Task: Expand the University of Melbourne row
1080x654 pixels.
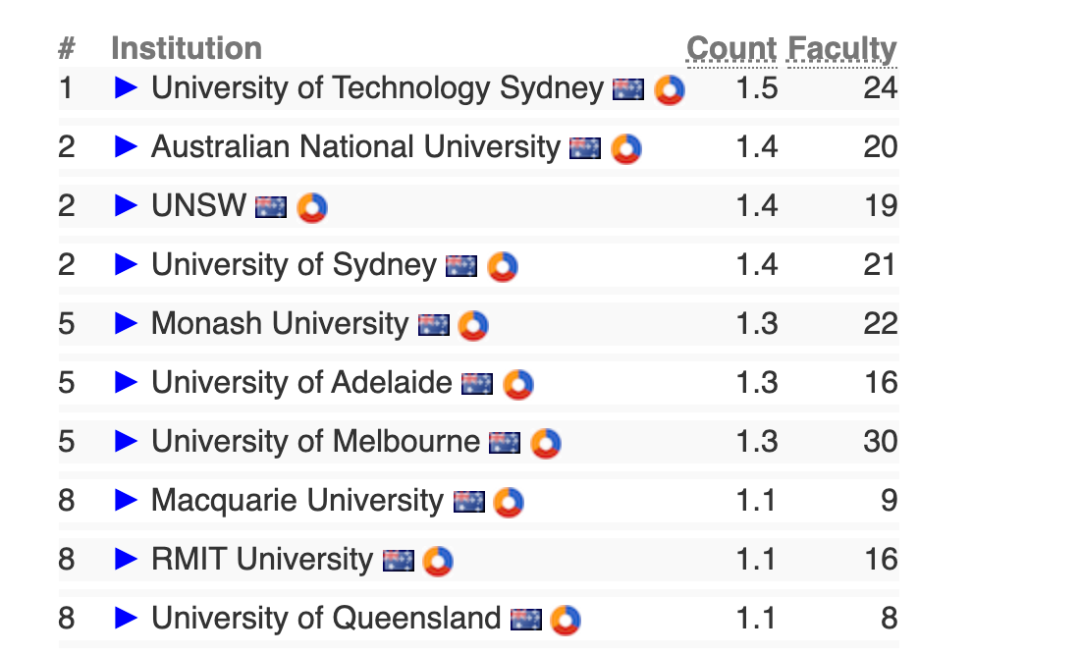Action: [x=126, y=441]
